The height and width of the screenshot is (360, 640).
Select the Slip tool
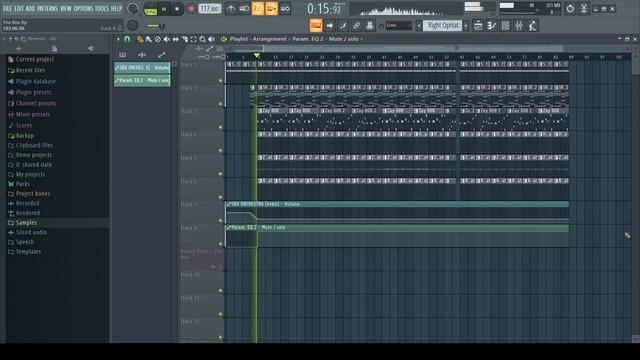176,39
